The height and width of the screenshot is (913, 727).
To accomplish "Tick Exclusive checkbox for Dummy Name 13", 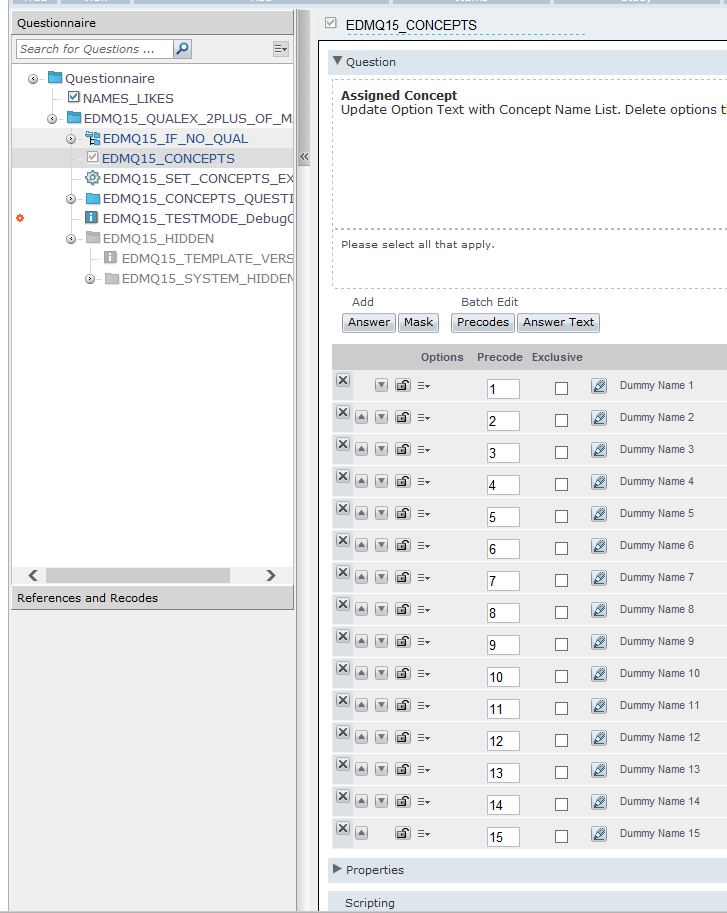I will pyautogui.click(x=561, y=773).
